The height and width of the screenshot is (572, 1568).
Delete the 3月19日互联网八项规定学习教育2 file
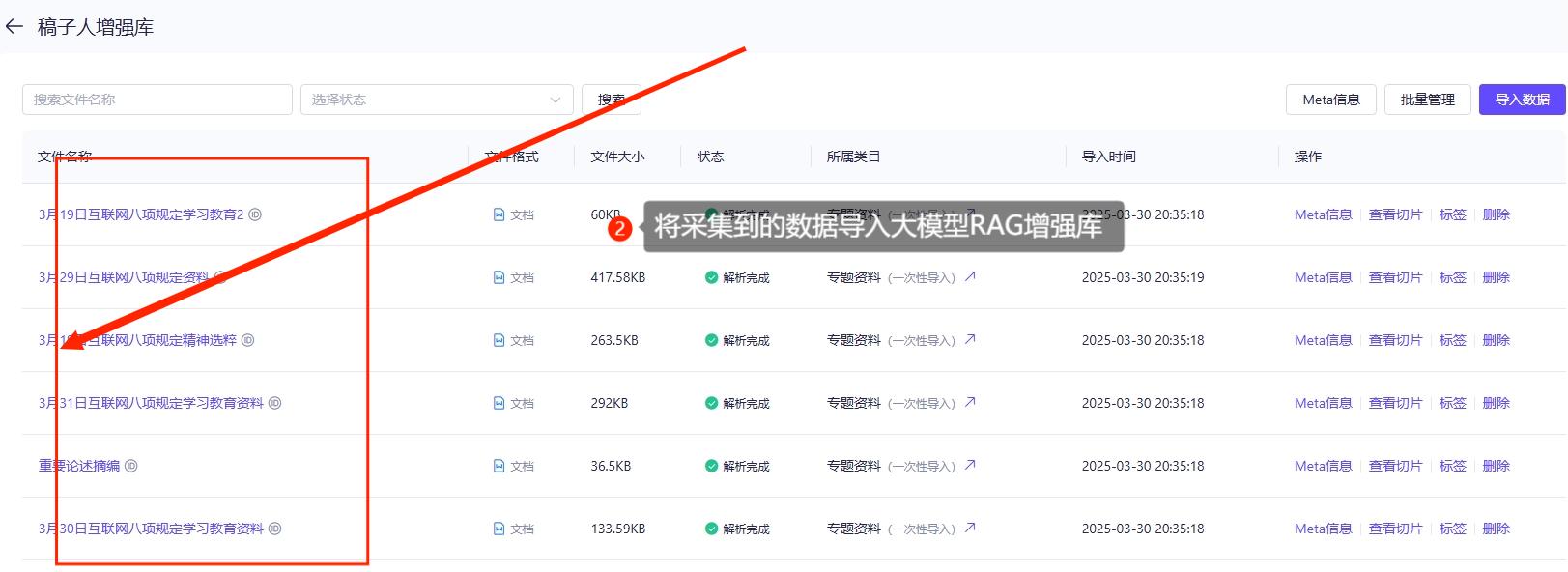pos(1497,214)
